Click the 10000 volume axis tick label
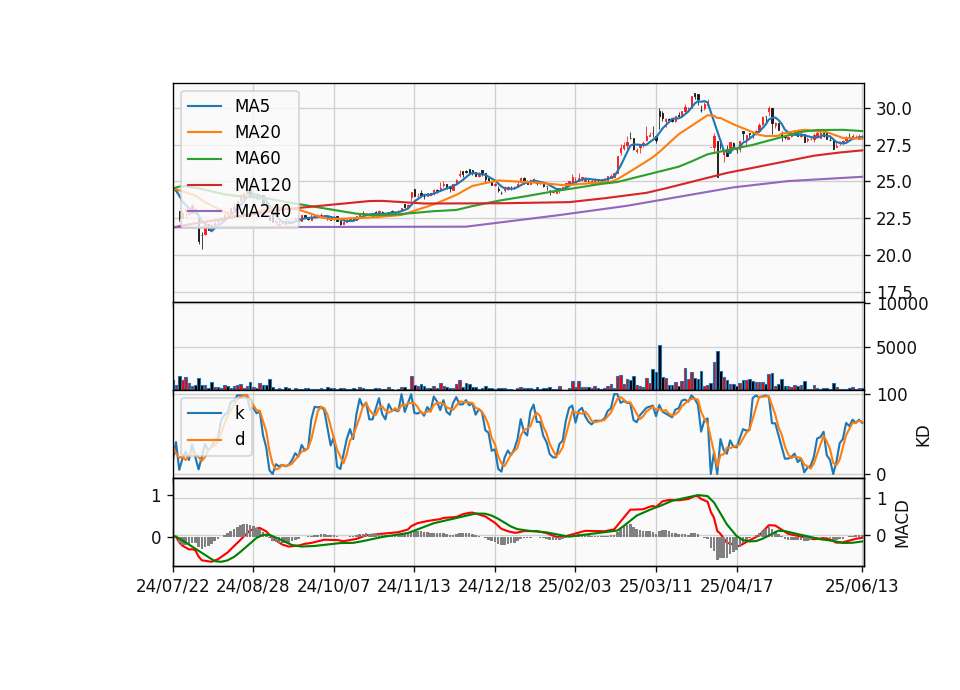The image size is (960, 690). tap(902, 304)
